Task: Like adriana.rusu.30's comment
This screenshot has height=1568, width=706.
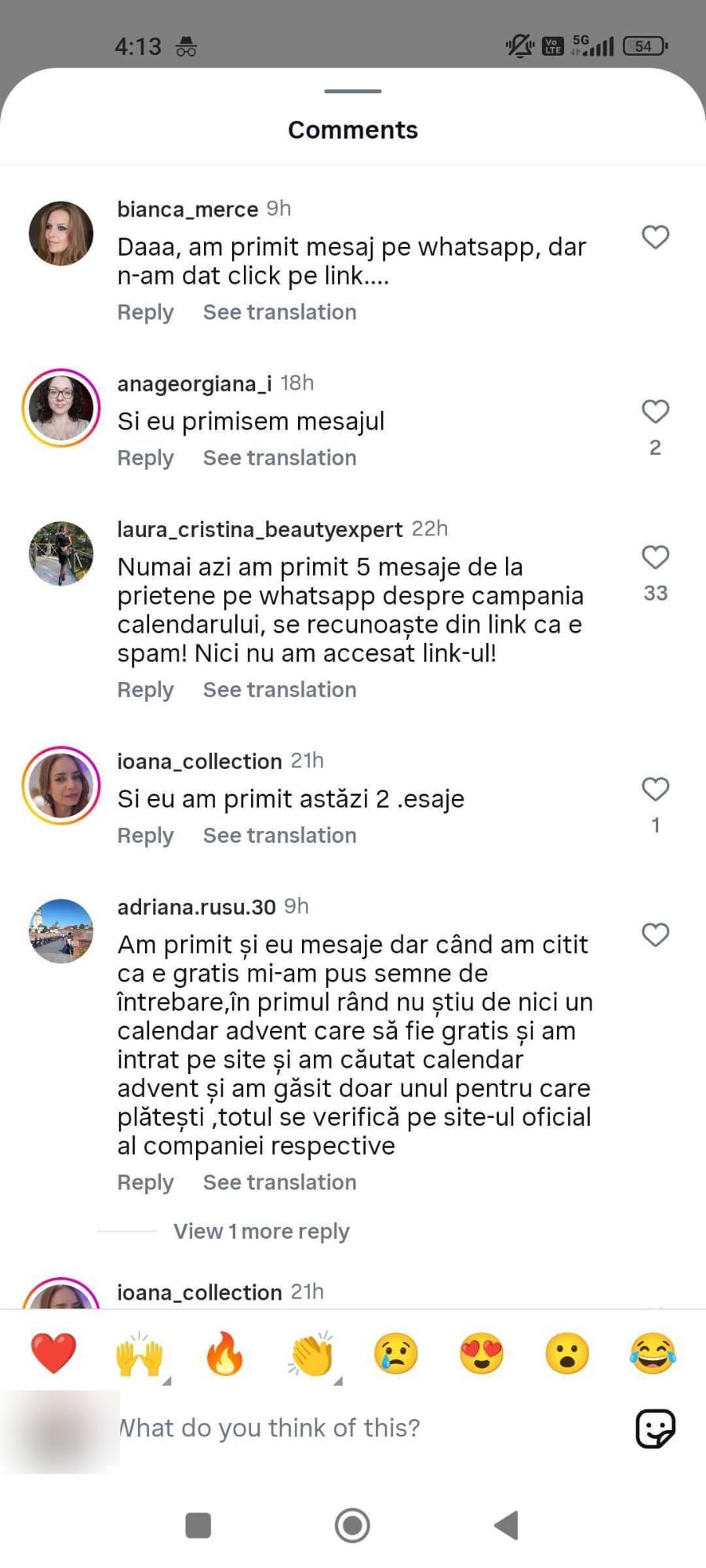Action: click(655, 935)
